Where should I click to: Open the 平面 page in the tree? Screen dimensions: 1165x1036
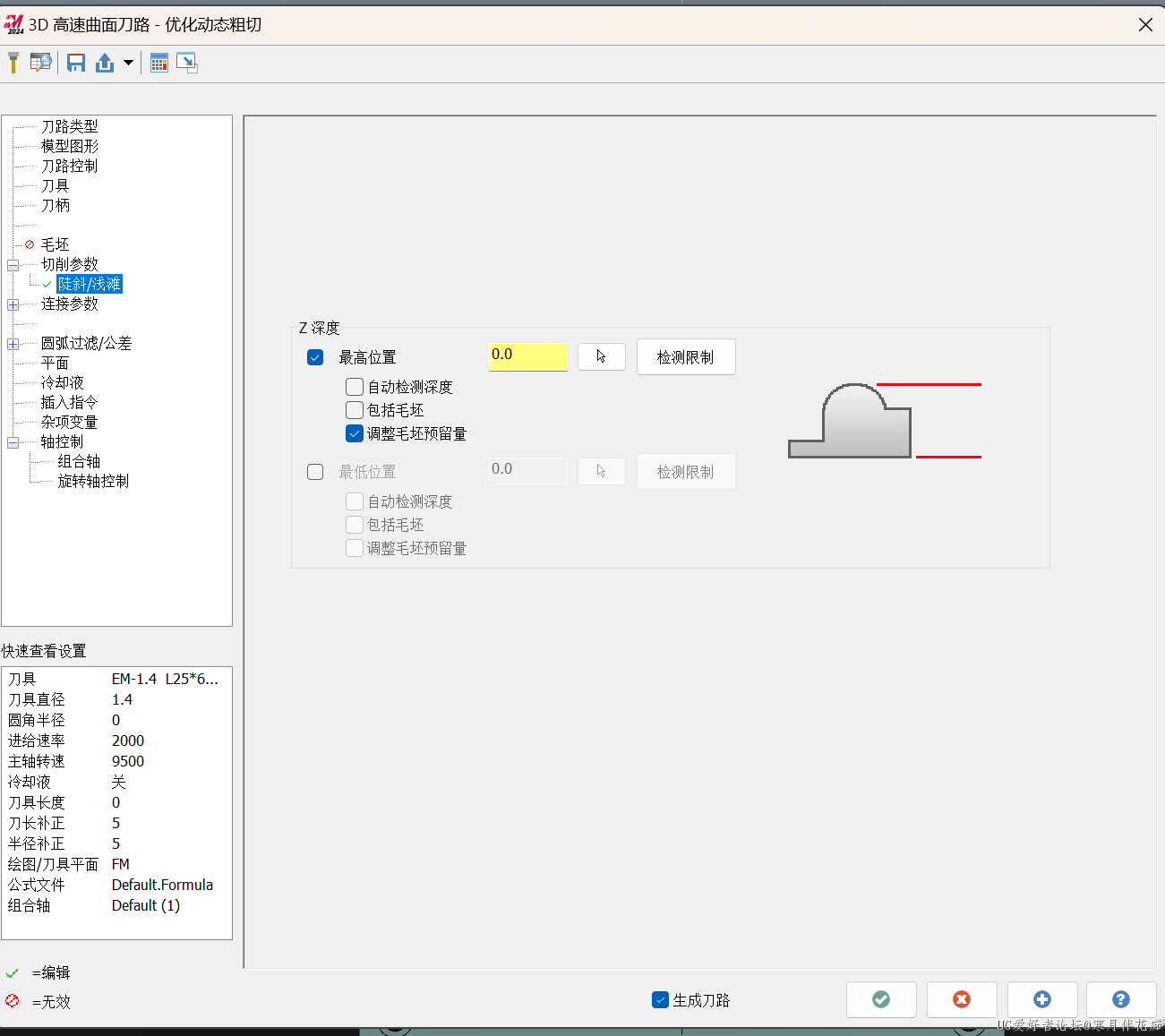point(55,363)
